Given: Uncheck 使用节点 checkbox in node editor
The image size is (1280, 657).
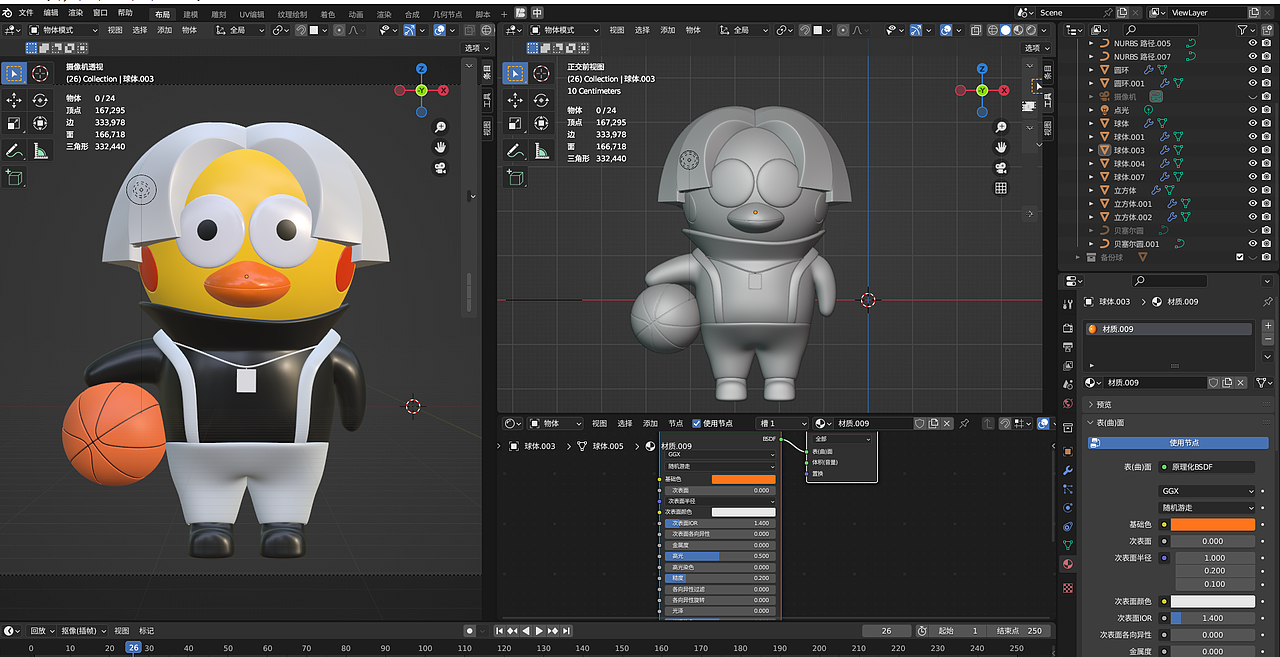Looking at the screenshot, I should click(697, 423).
